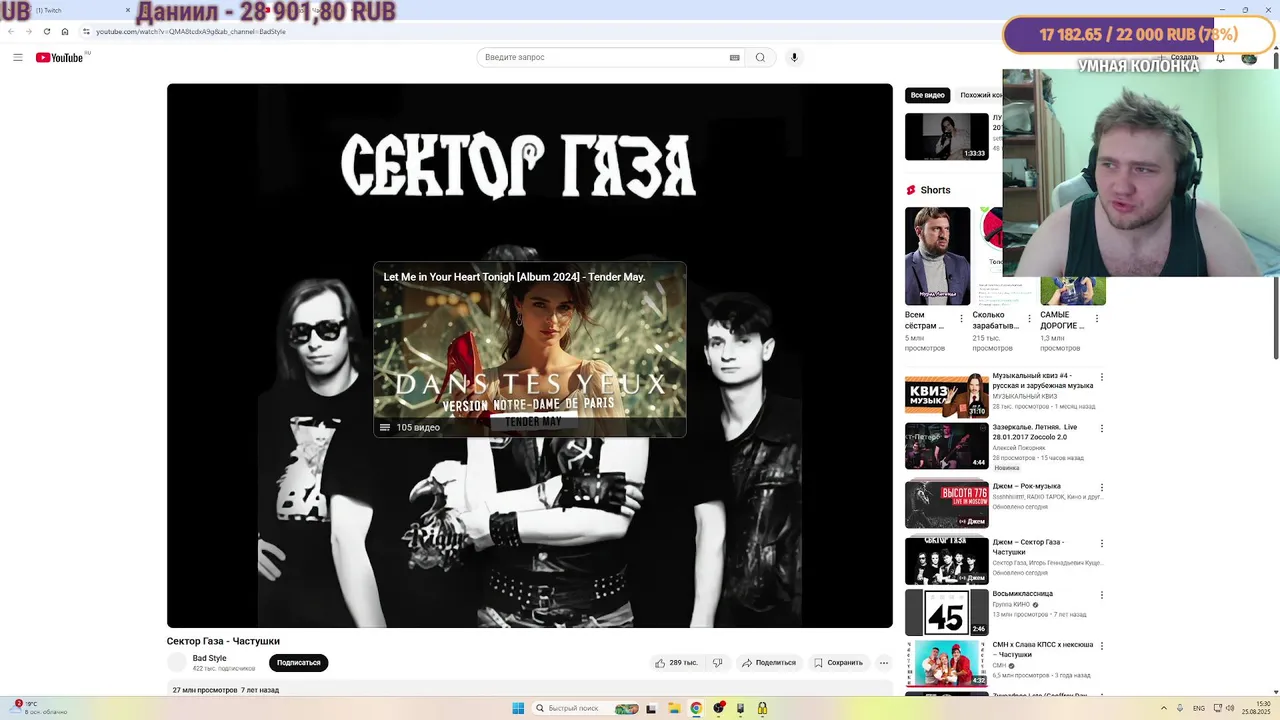Open YouTube notifications bell
The image size is (1280, 720).
[1220, 58]
